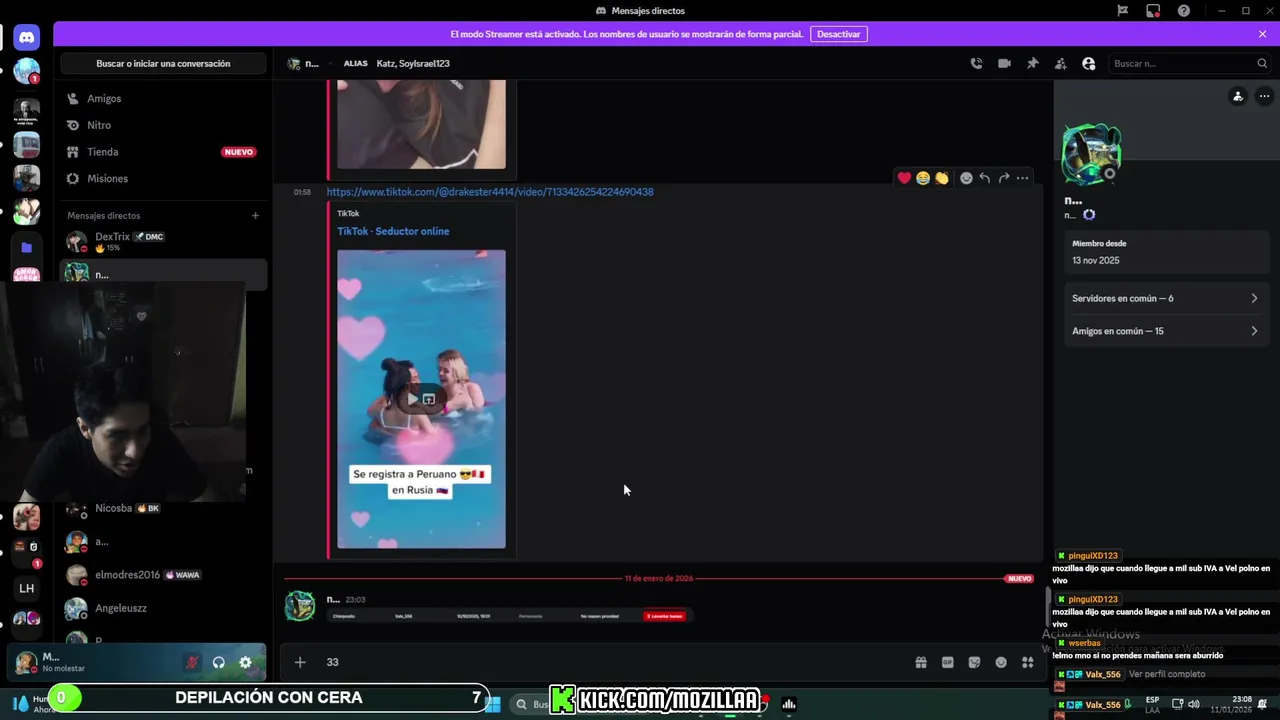Click friend status icon in profile panel
1280x720 pixels.
(1238, 96)
